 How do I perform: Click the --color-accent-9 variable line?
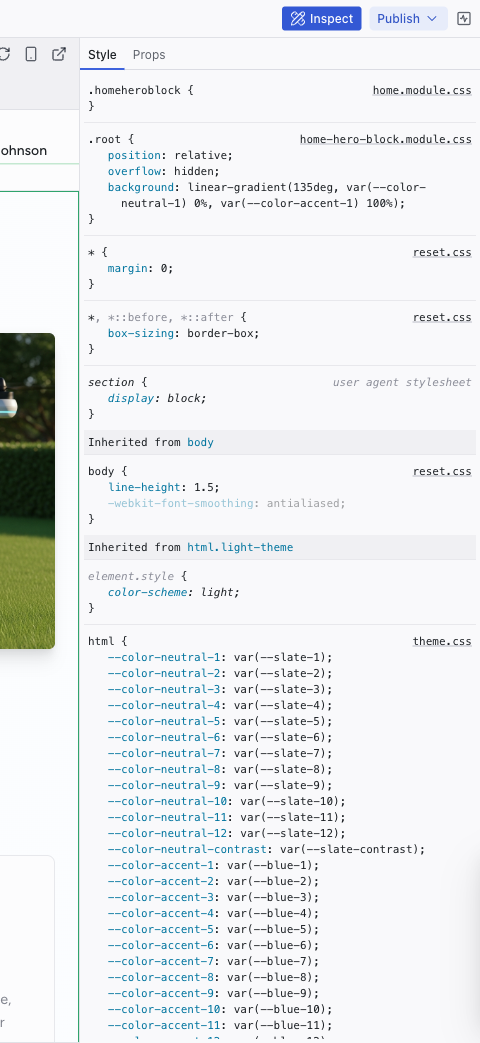pyautogui.click(x=213, y=993)
